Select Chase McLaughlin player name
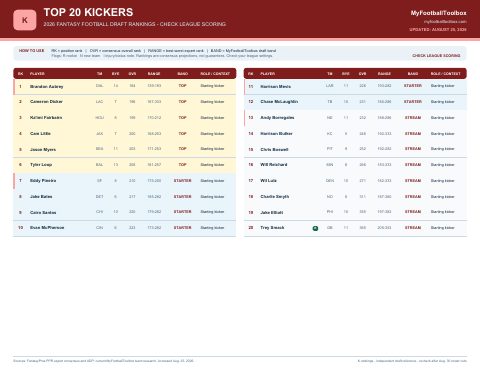The image size is (480, 371). tap(279, 101)
